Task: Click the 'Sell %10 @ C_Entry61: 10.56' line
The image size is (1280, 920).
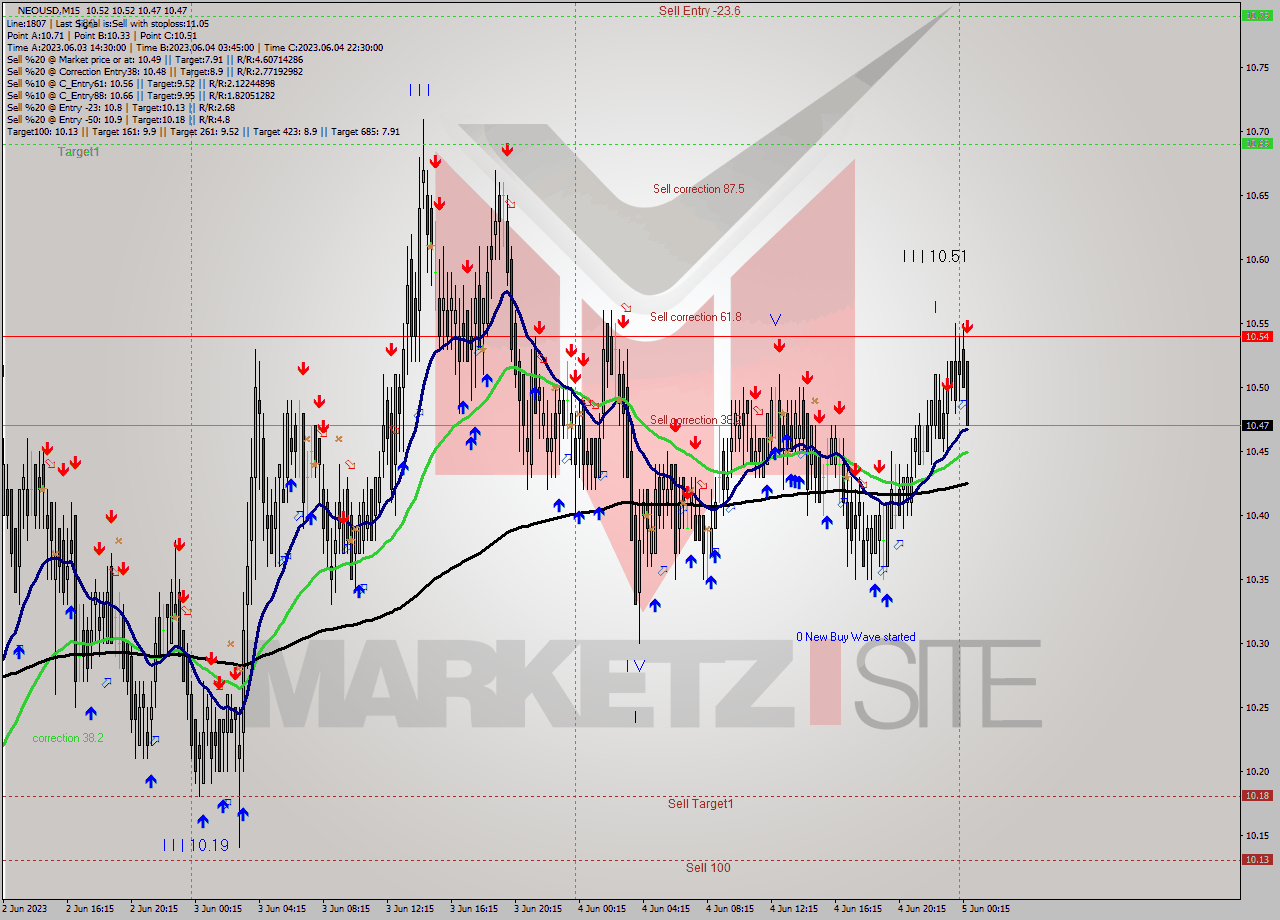Action: click(140, 83)
